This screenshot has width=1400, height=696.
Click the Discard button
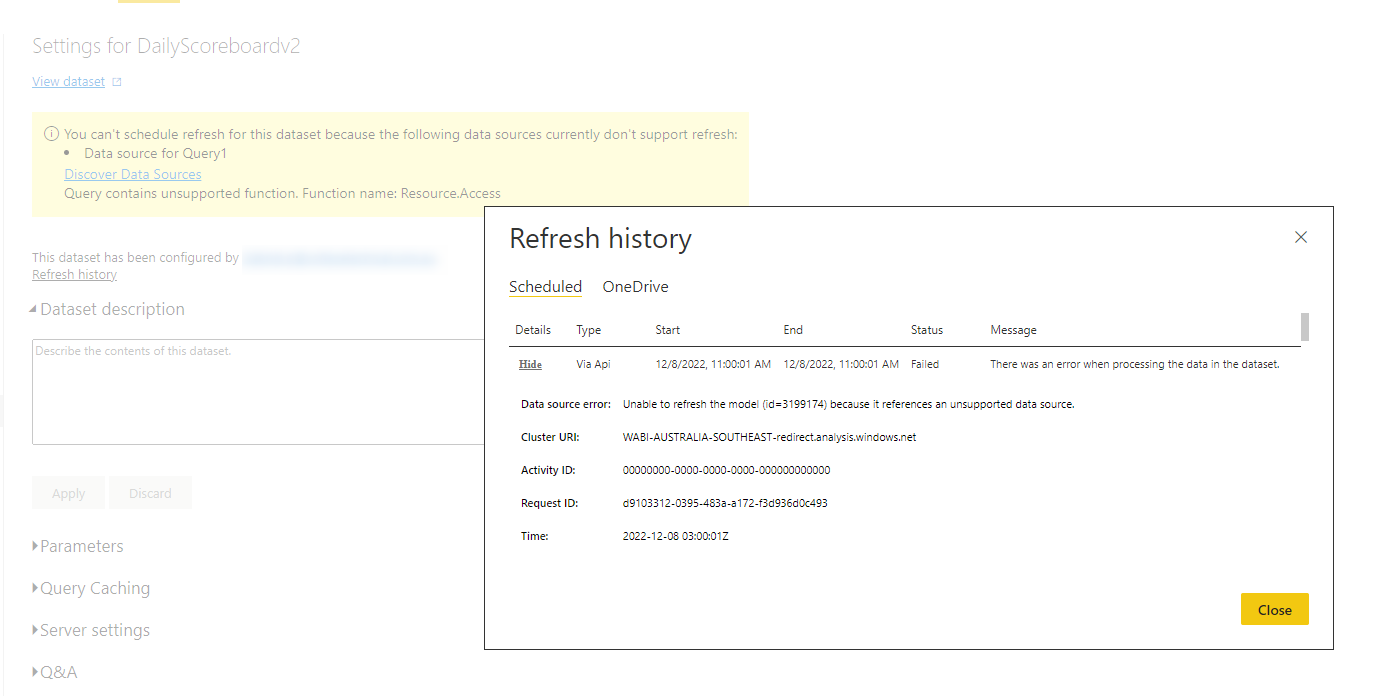[x=150, y=493]
